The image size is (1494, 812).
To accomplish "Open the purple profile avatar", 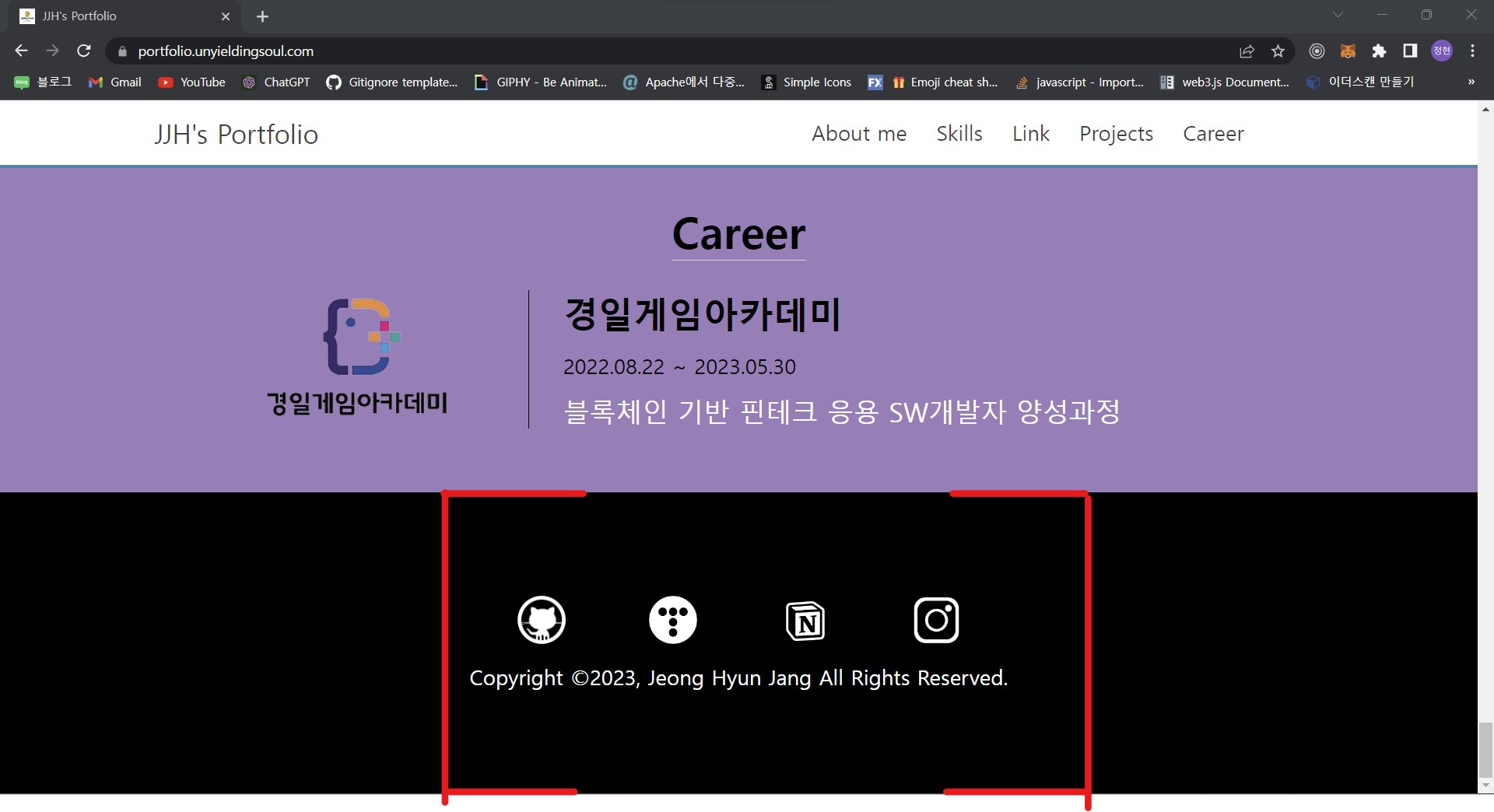I will (1442, 51).
